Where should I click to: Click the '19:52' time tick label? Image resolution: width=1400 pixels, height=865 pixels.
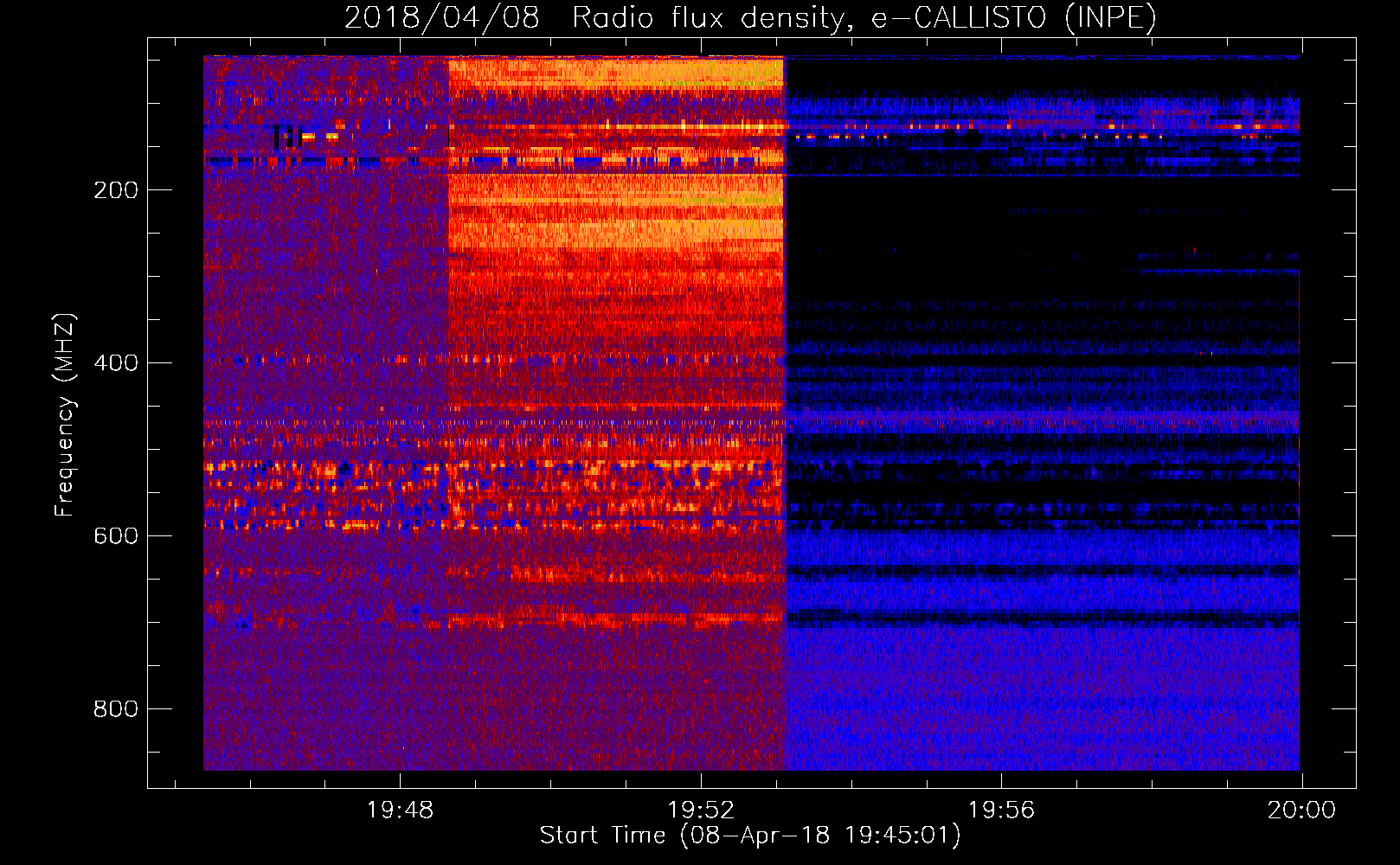701,811
